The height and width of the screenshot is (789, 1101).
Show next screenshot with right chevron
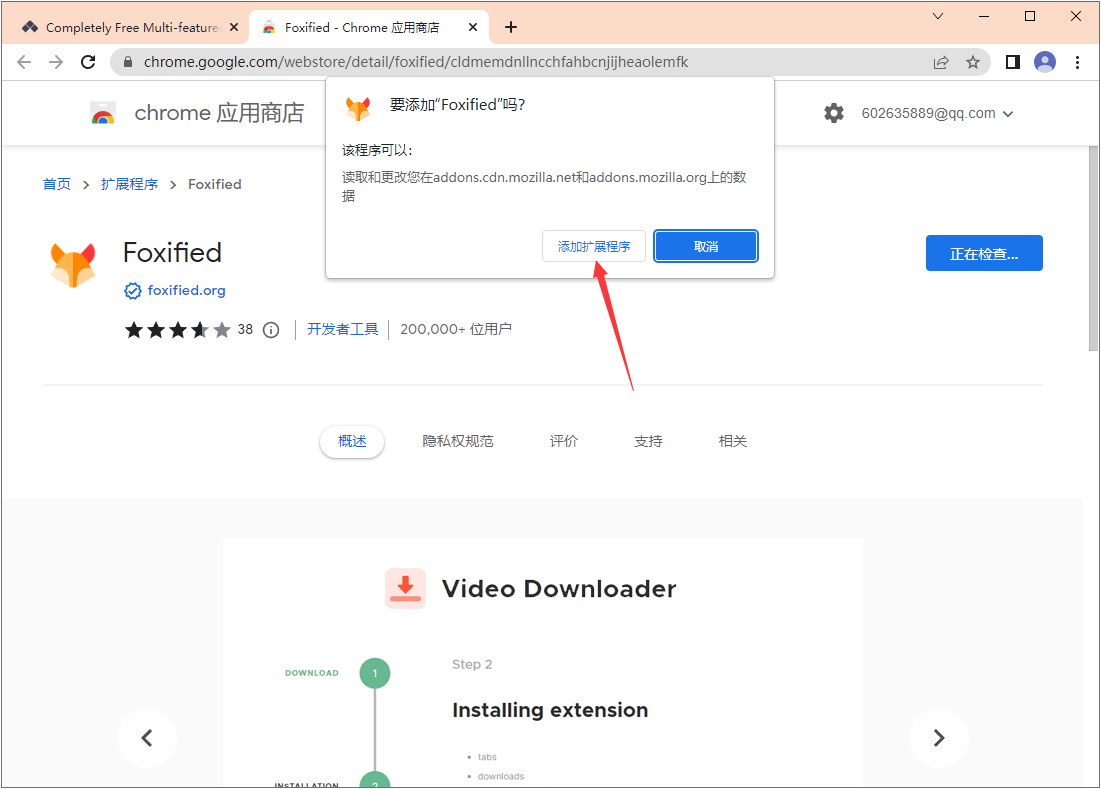(x=939, y=738)
